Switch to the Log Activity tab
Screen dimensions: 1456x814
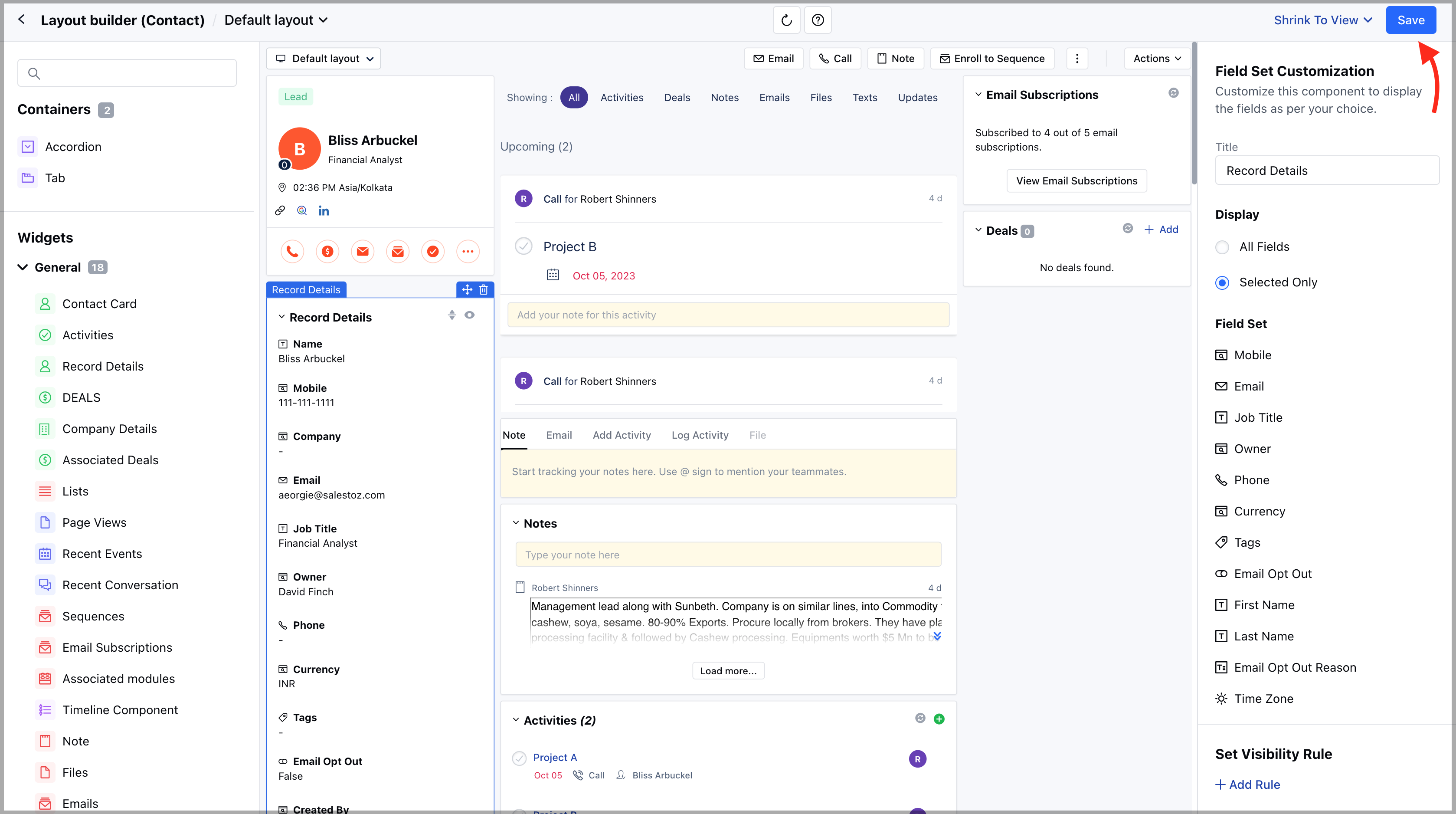[700, 435]
